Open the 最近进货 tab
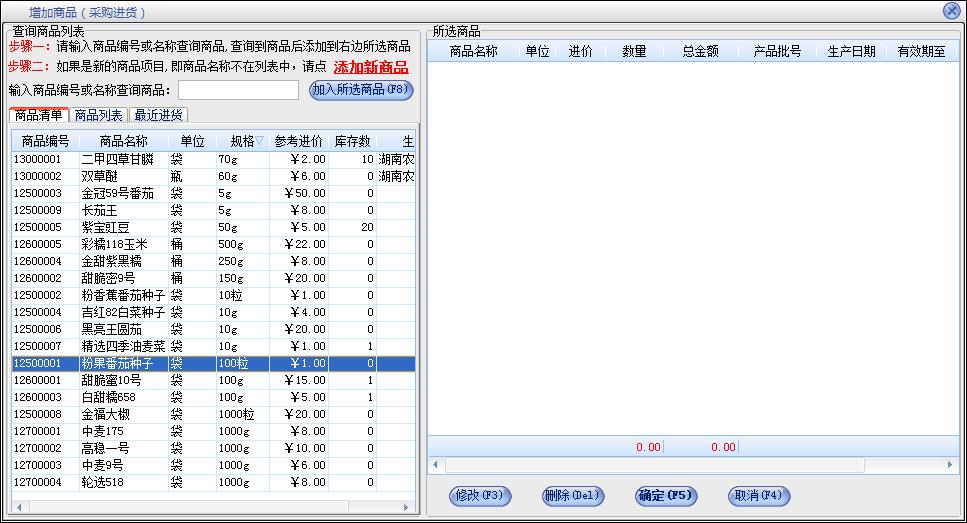Viewport: 967px width, 523px height. pos(159,115)
